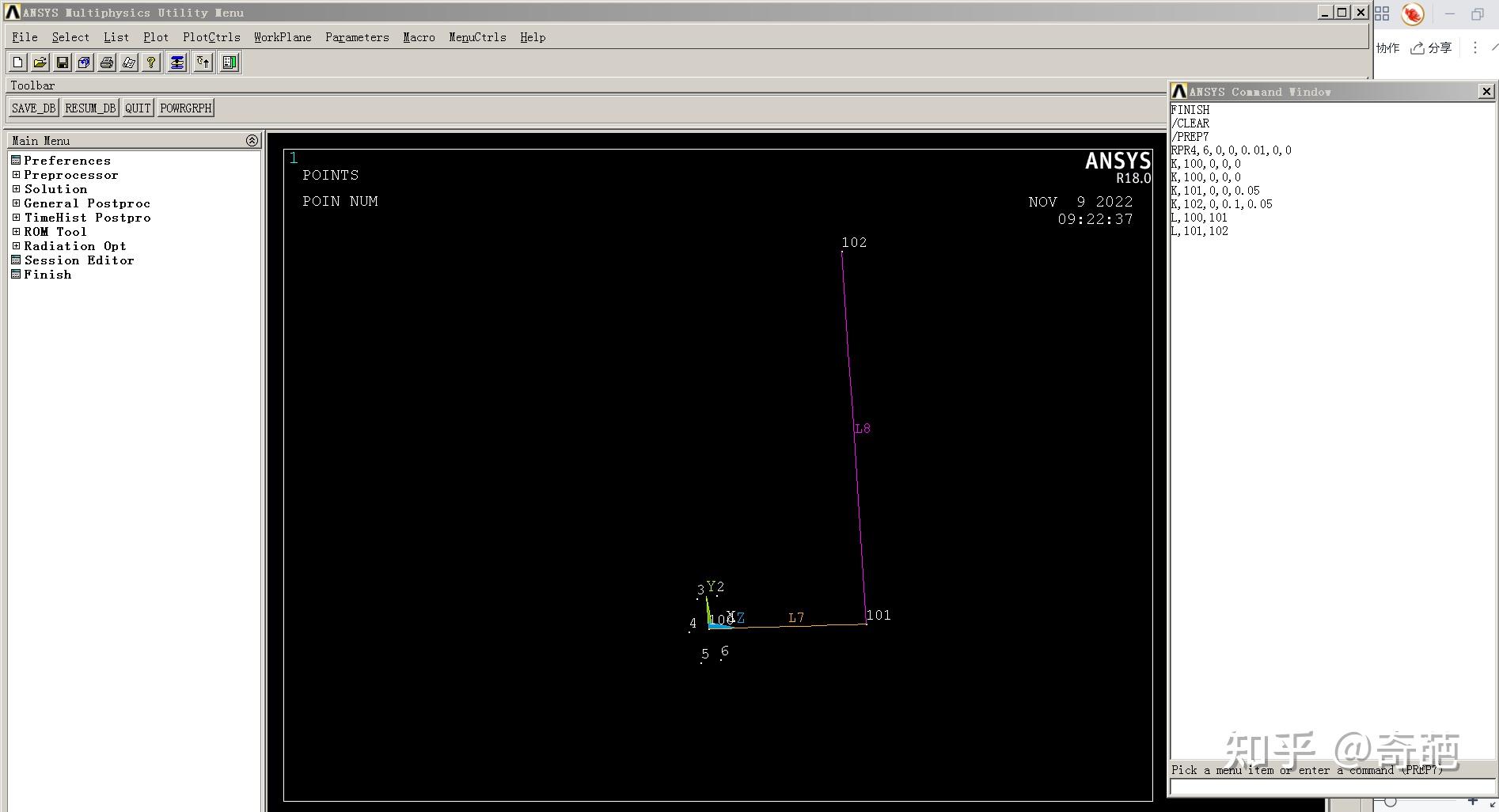Open the WorkPlane menu
Screen dimensions: 1499x812
pyautogui.click(x=282, y=37)
